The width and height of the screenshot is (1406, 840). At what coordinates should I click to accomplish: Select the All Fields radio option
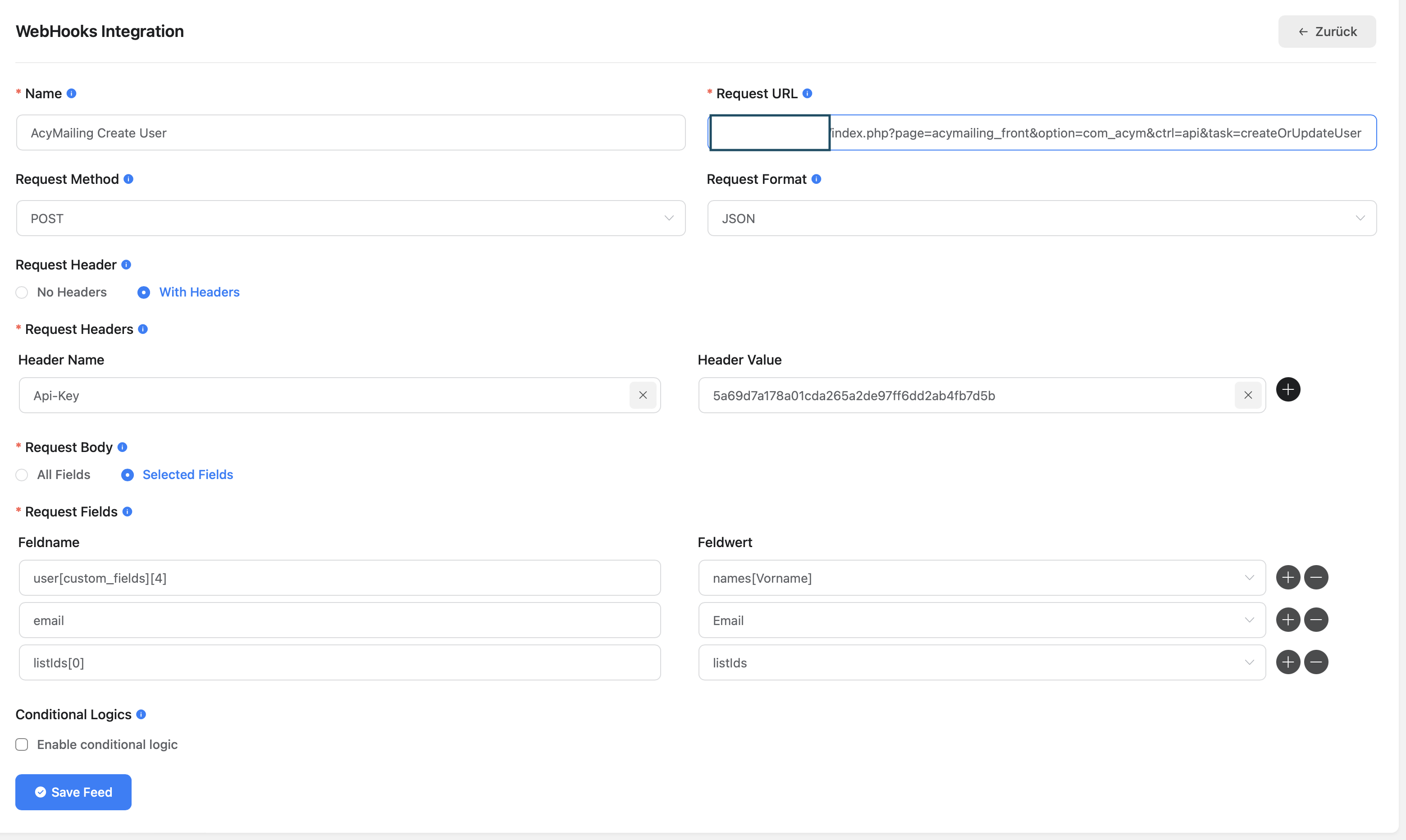22,475
